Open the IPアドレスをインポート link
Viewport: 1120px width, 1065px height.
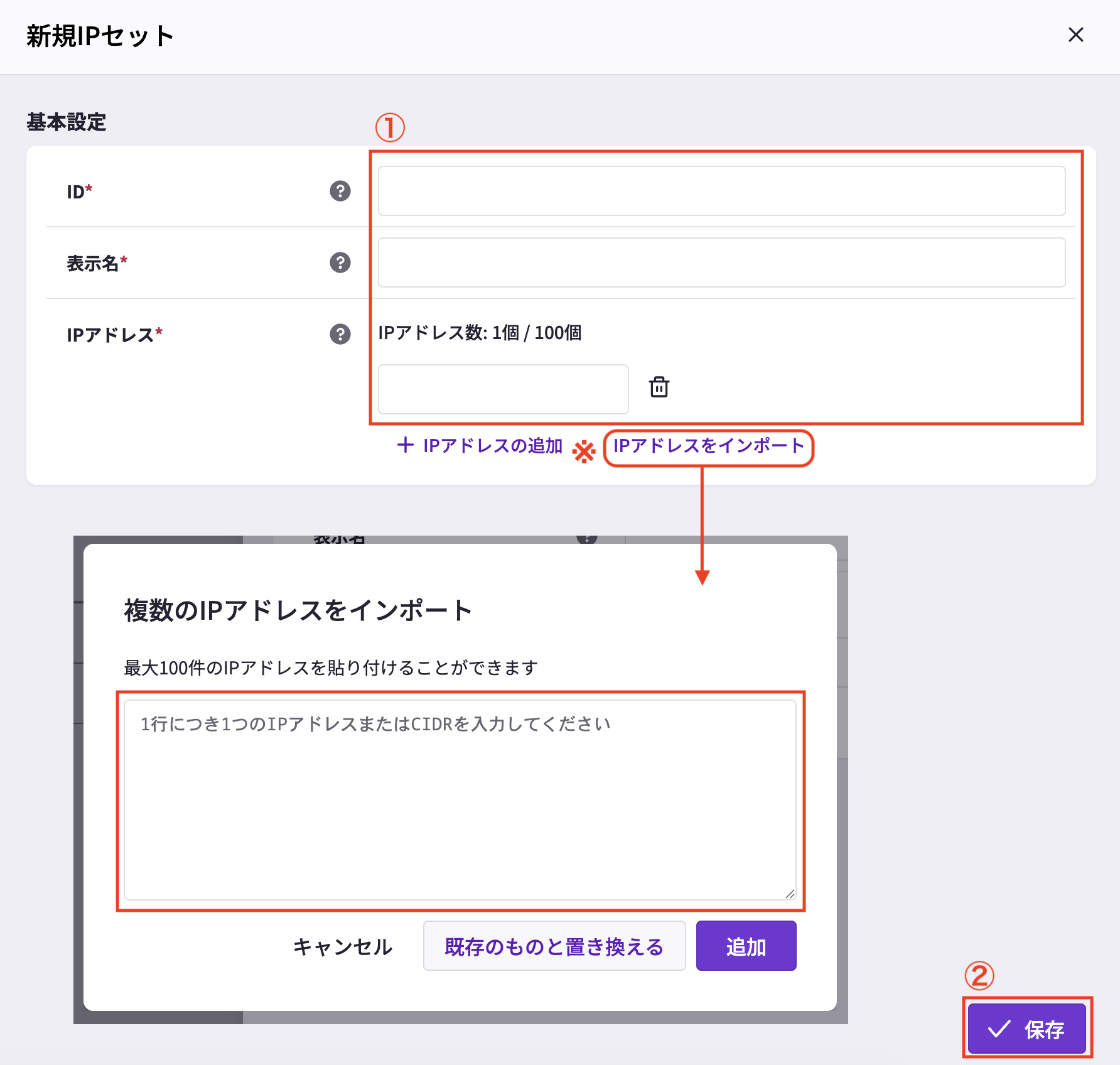709,446
